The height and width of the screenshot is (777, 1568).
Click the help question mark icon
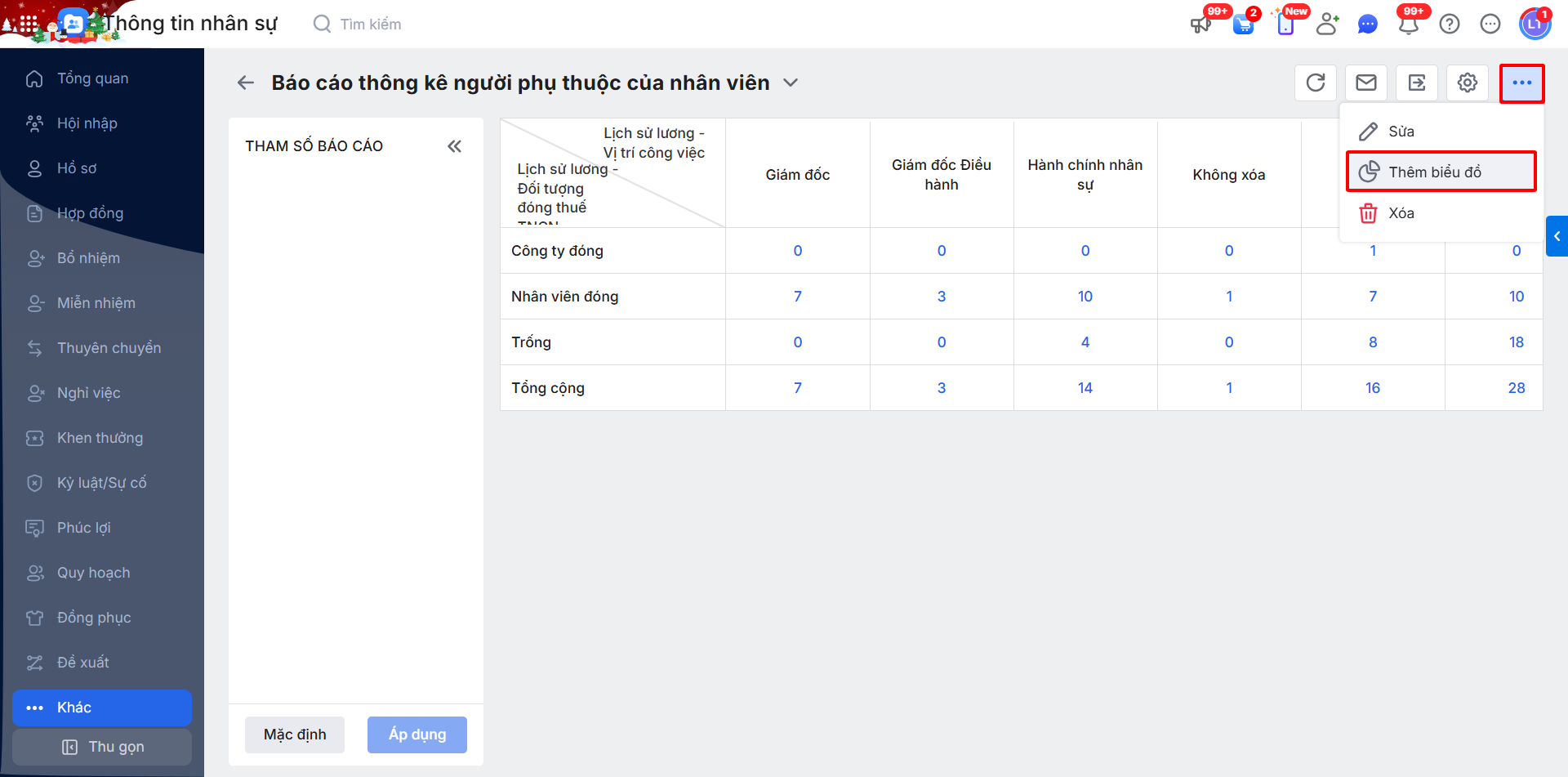pyautogui.click(x=1450, y=25)
